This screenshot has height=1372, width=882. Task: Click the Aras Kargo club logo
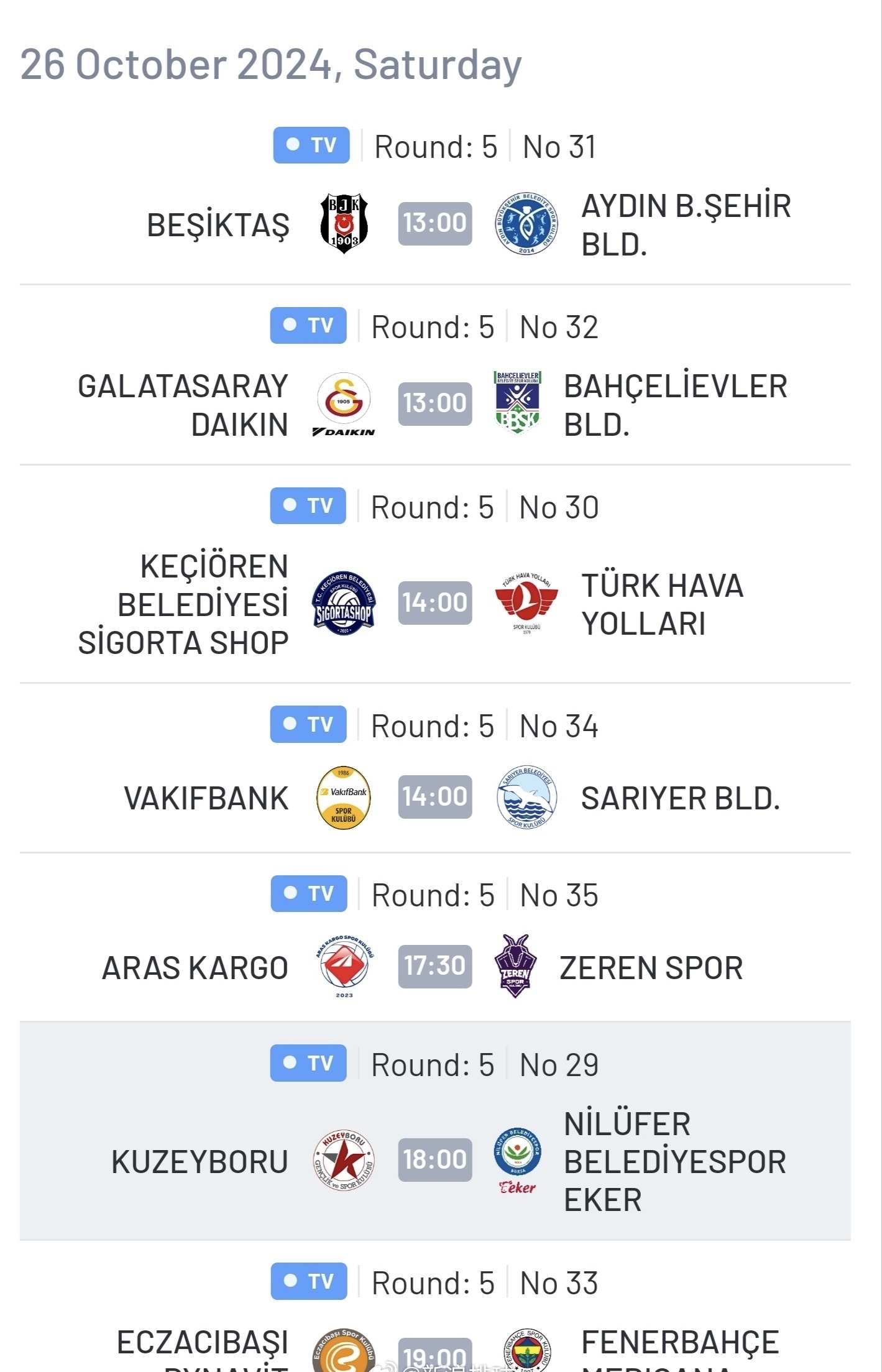[x=344, y=966]
